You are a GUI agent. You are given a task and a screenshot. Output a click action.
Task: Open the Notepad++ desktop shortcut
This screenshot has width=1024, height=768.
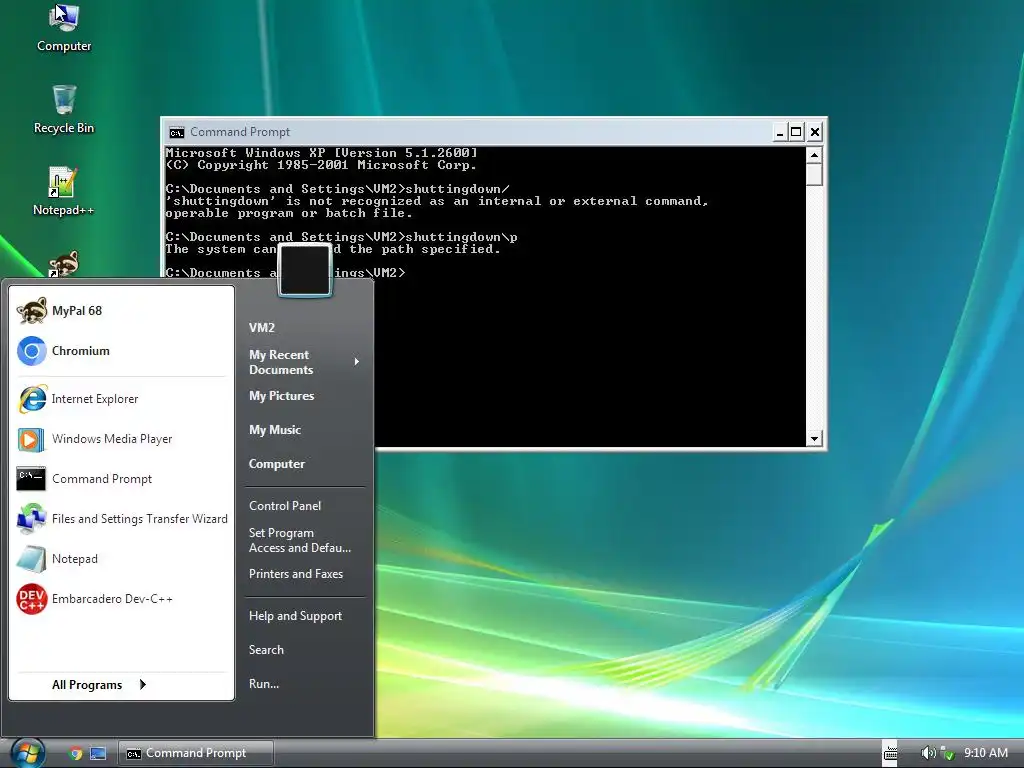tap(64, 191)
